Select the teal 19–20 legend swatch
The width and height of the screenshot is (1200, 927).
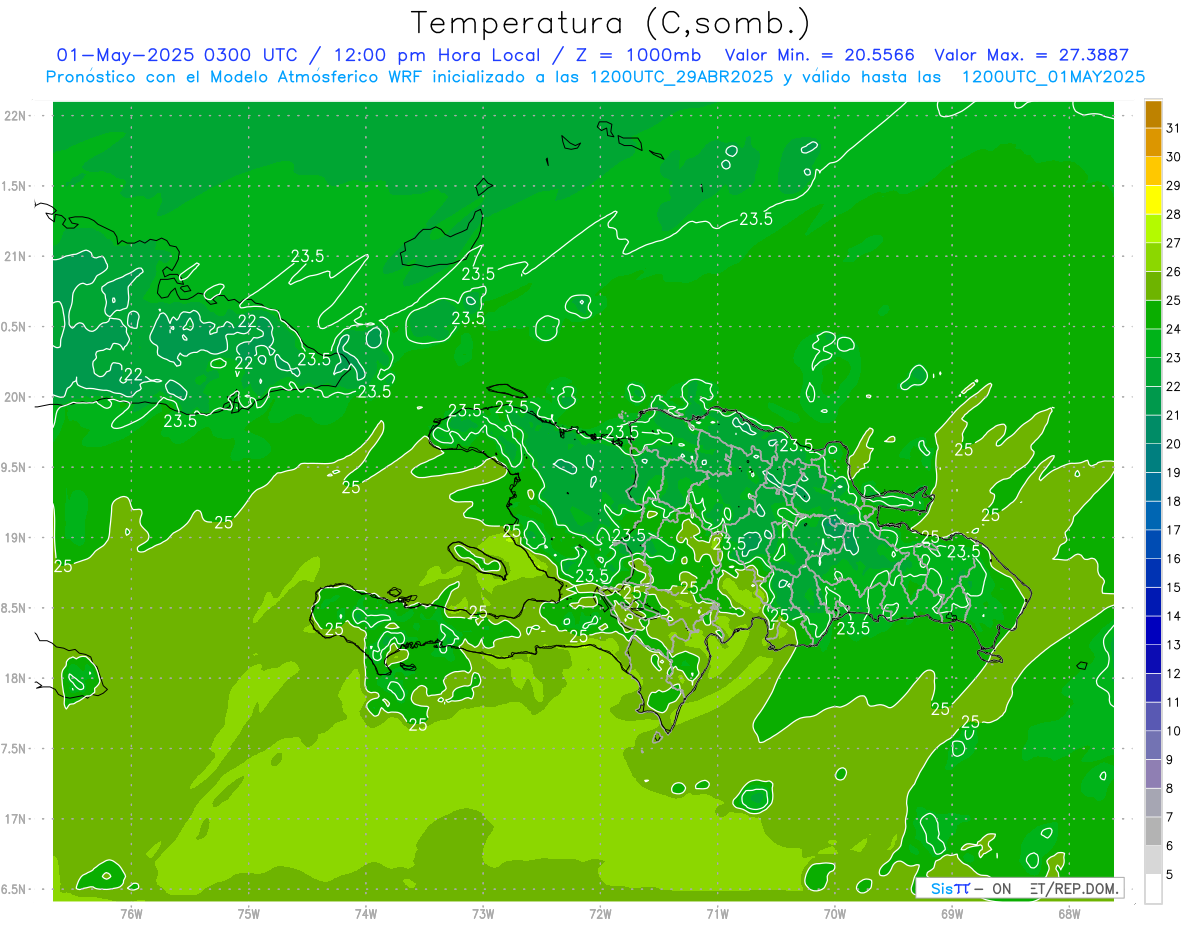pos(1153,458)
